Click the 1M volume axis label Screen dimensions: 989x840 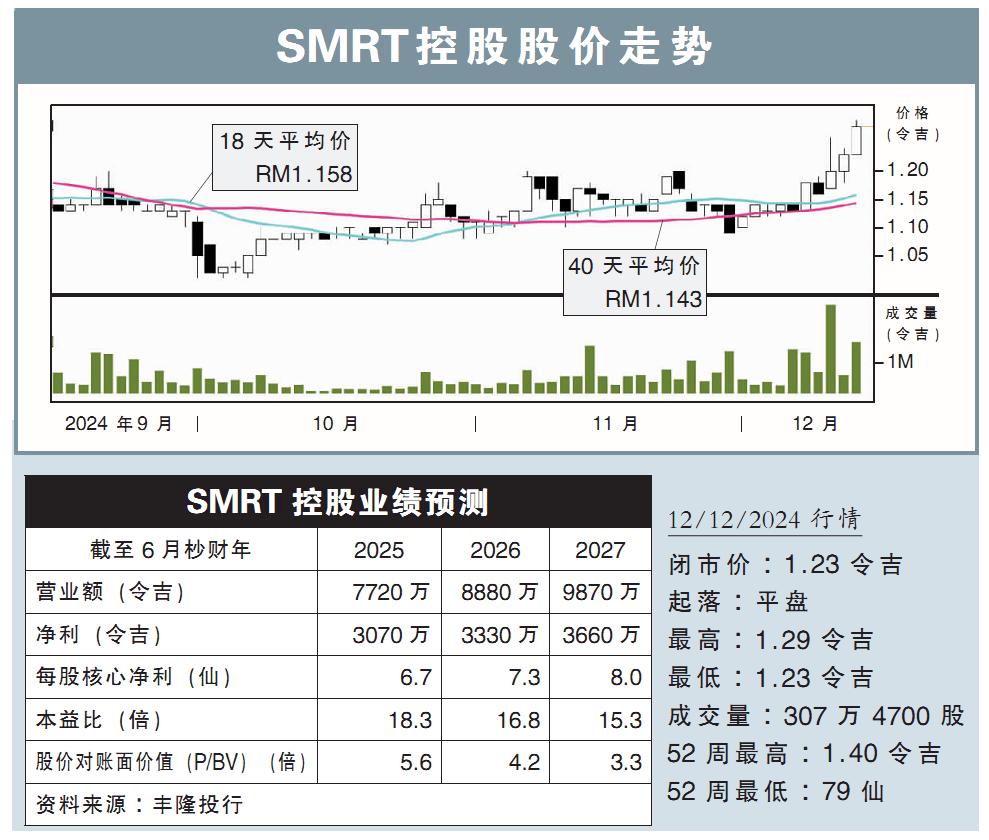(x=900, y=361)
